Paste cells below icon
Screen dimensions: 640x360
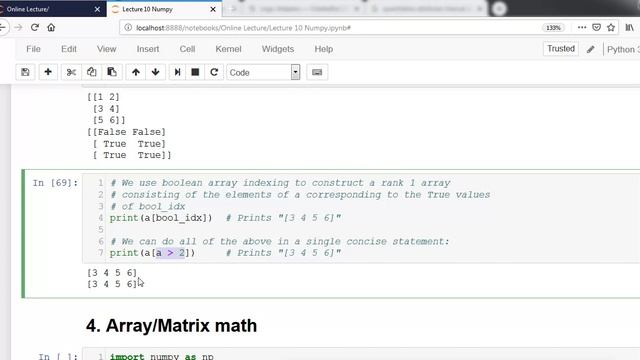point(111,72)
